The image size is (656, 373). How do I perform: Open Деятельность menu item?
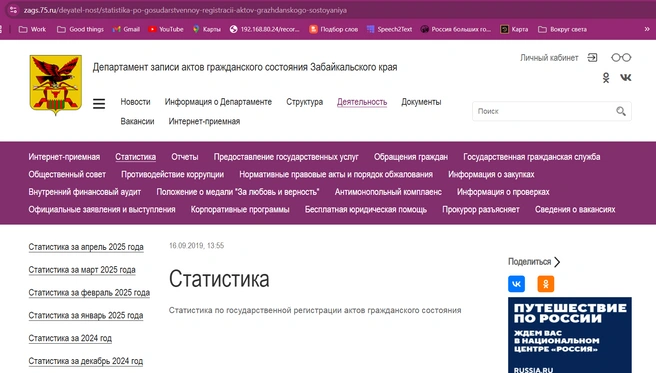pos(362,102)
